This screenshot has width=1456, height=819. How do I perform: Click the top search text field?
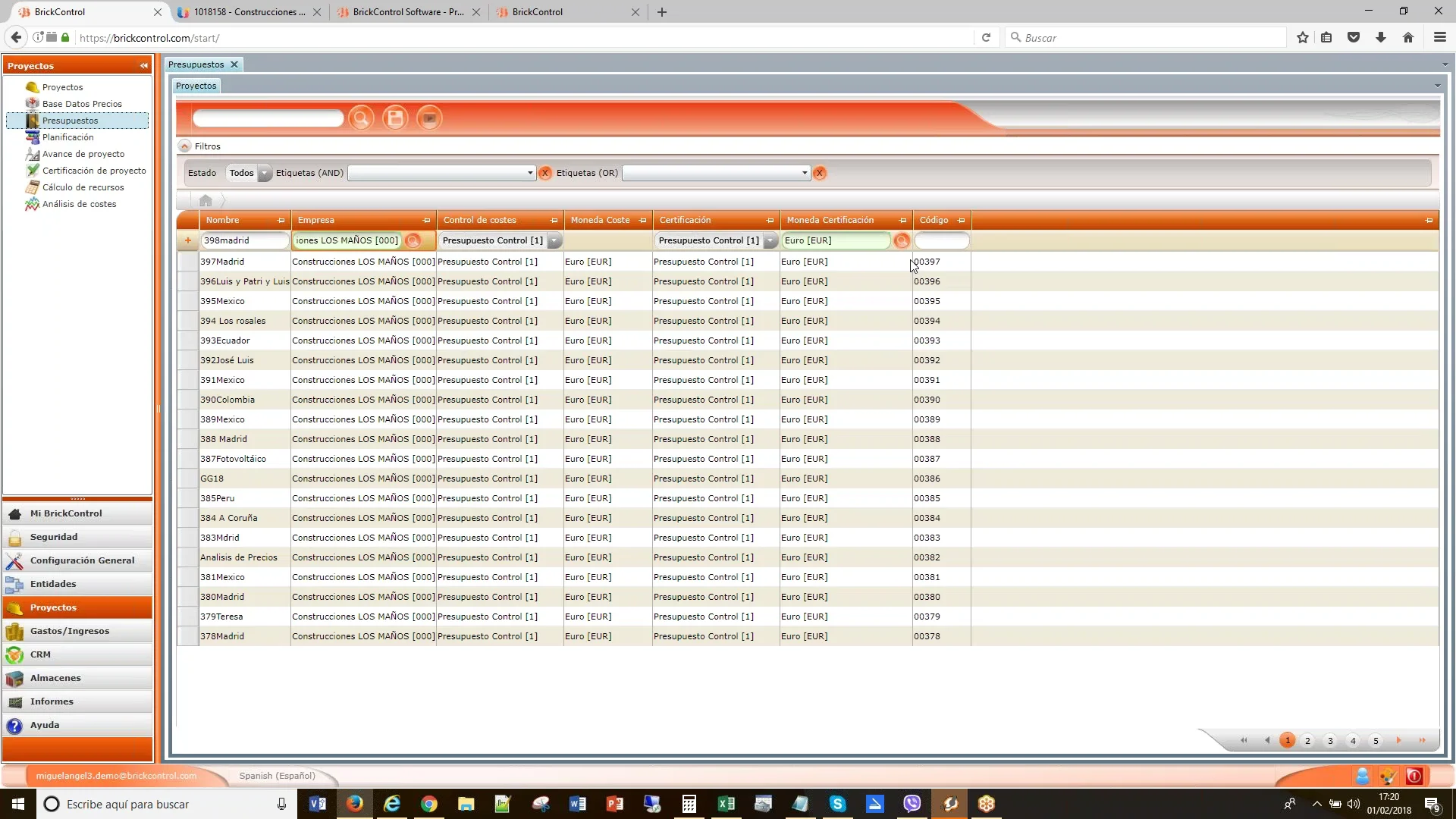pyautogui.click(x=268, y=118)
